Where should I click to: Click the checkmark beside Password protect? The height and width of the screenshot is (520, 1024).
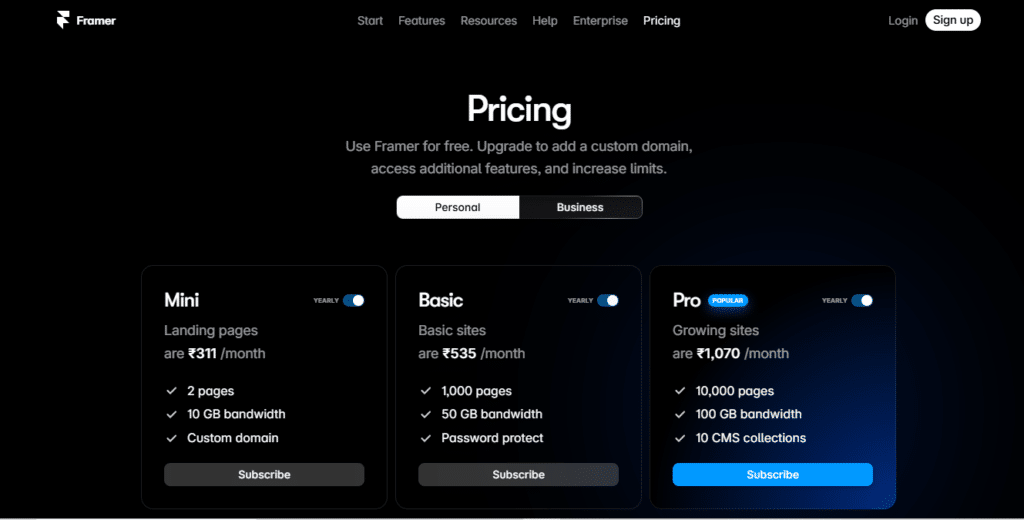pos(426,438)
